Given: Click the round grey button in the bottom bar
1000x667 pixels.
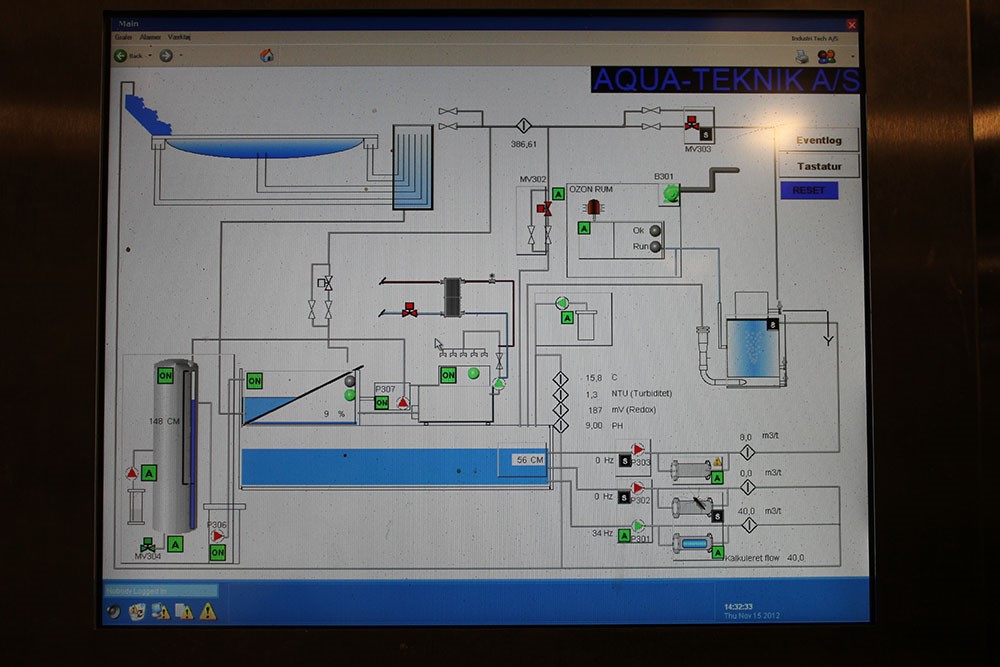Looking at the screenshot, I should click(x=114, y=612).
